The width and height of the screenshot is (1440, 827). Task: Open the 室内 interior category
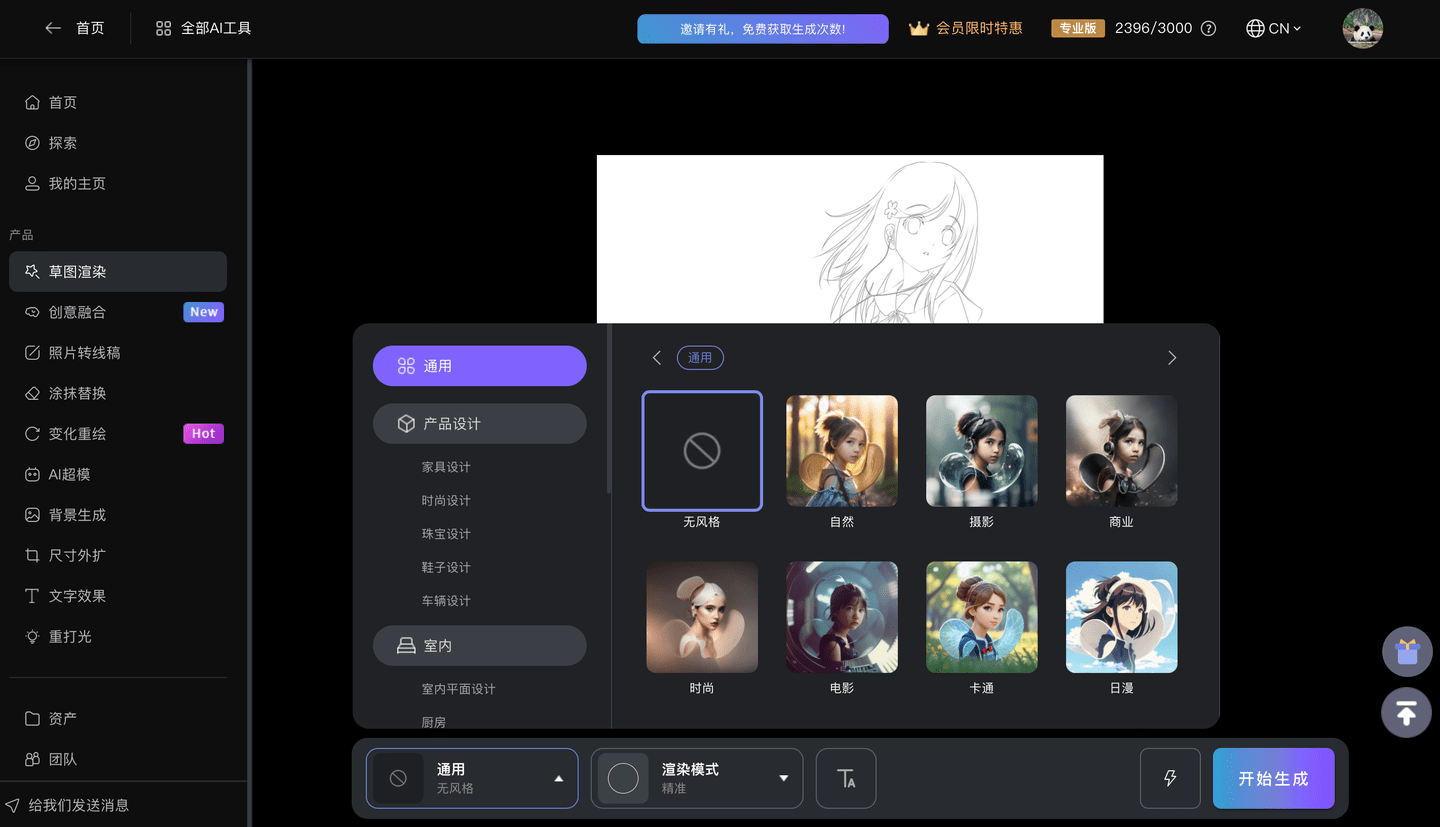[x=480, y=646]
